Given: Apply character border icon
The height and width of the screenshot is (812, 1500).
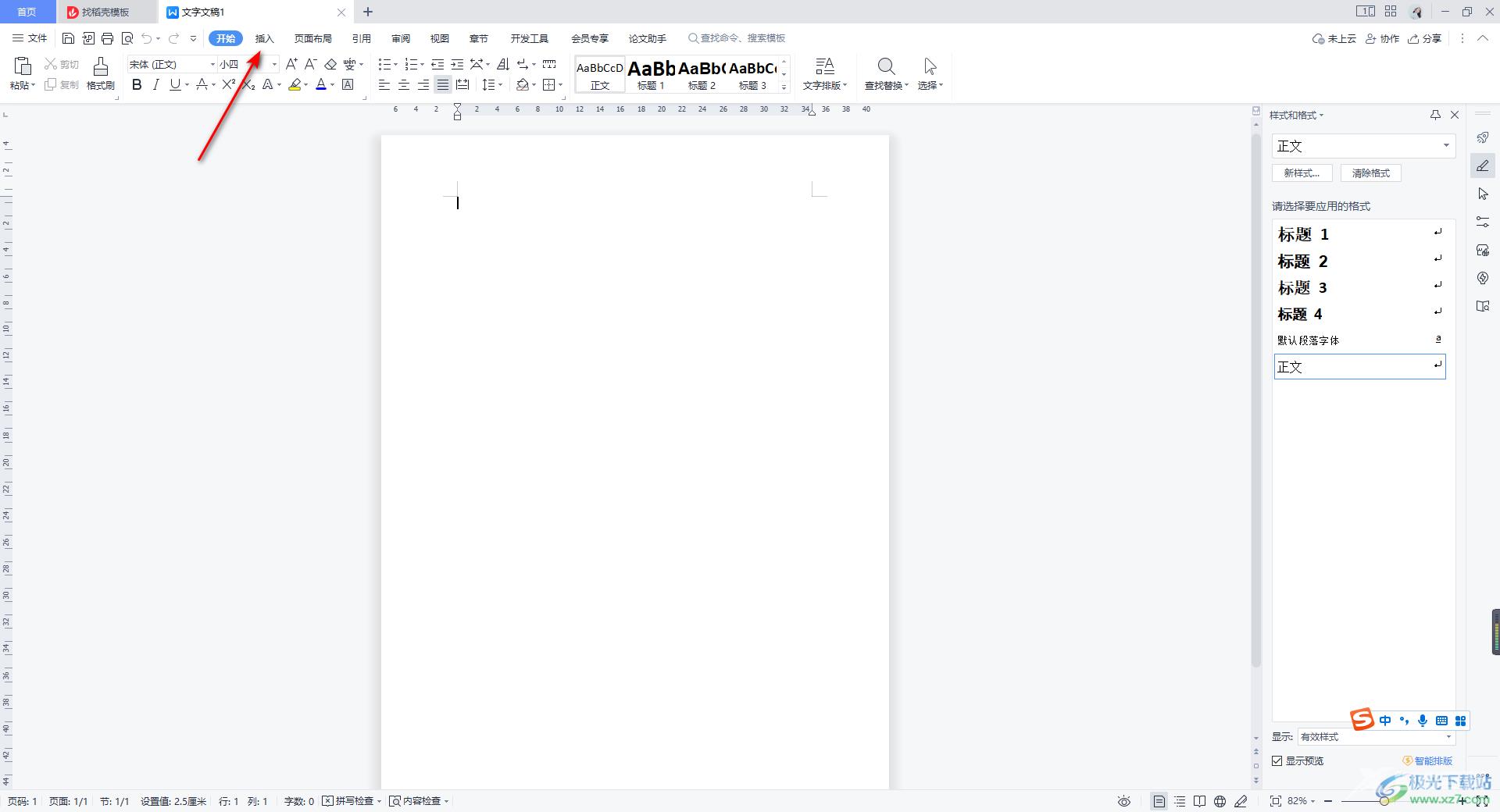Looking at the screenshot, I should coord(348,84).
